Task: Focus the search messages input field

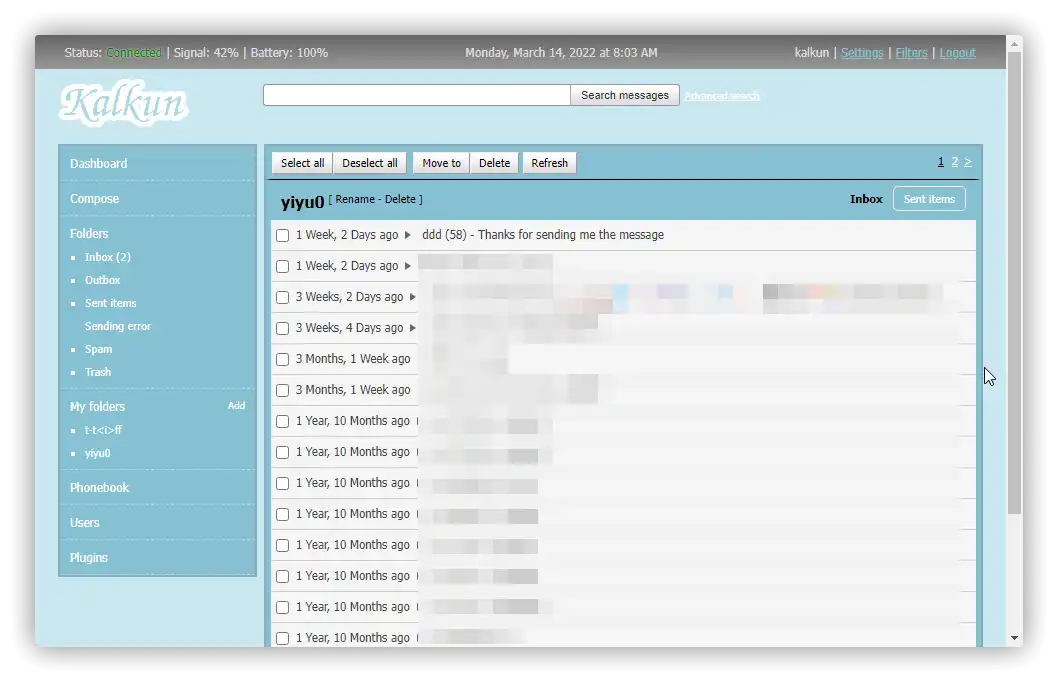Action: tap(417, 95)
